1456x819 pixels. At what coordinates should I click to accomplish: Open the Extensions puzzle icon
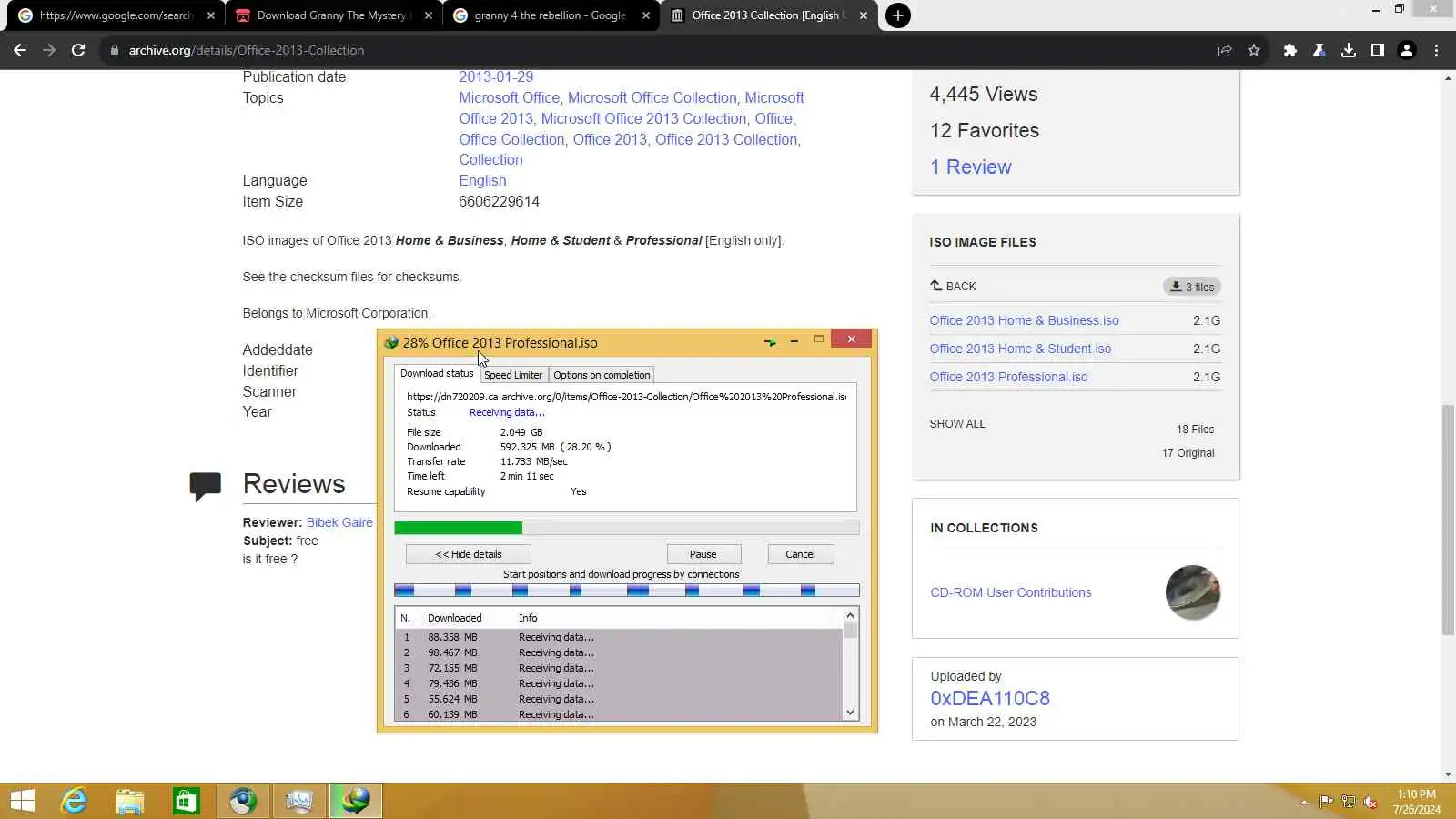(x=1289, y=50)
